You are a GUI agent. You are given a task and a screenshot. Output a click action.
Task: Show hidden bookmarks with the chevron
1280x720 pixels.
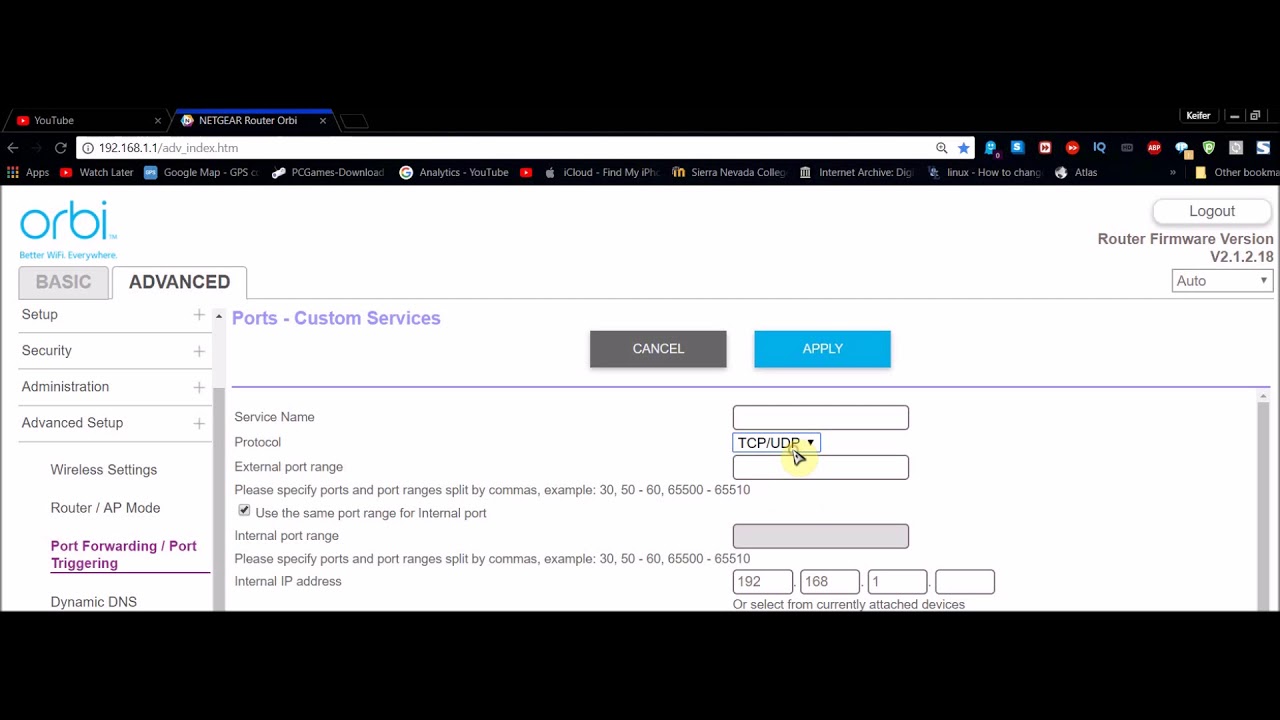coord(1173,172)
